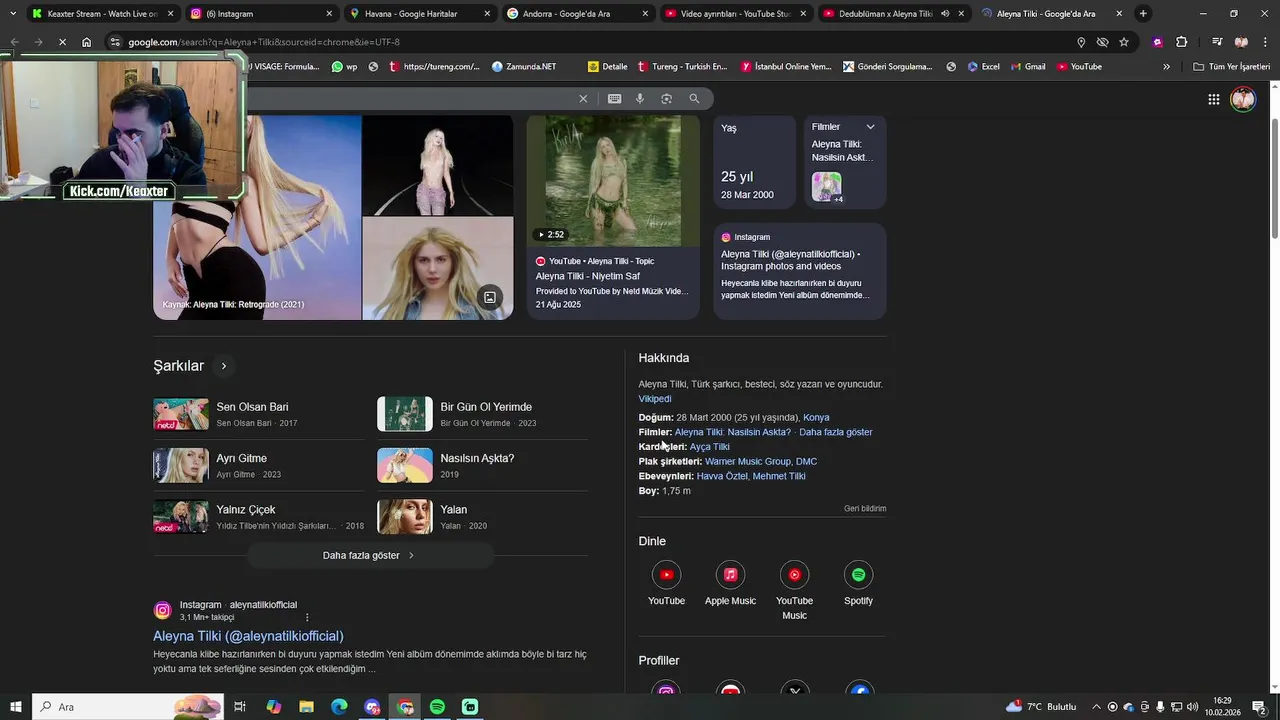Open the image gallery icon on photo collage
1280x720 pixels.
point(490,297)
